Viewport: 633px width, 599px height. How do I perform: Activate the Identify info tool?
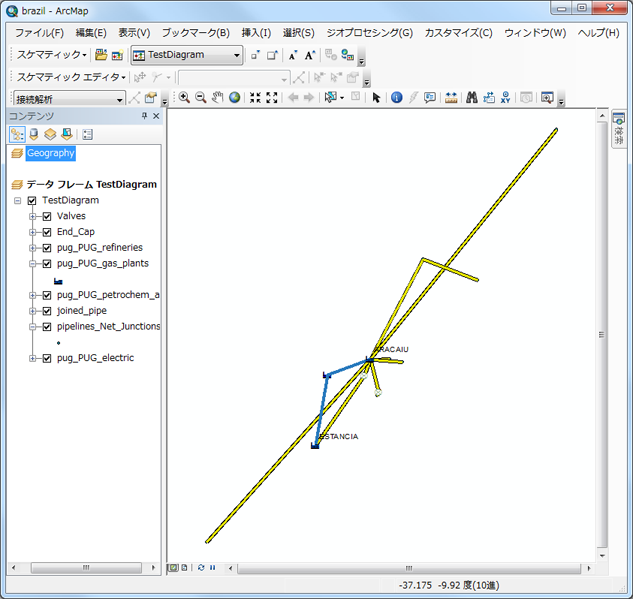tap(396, 98)
